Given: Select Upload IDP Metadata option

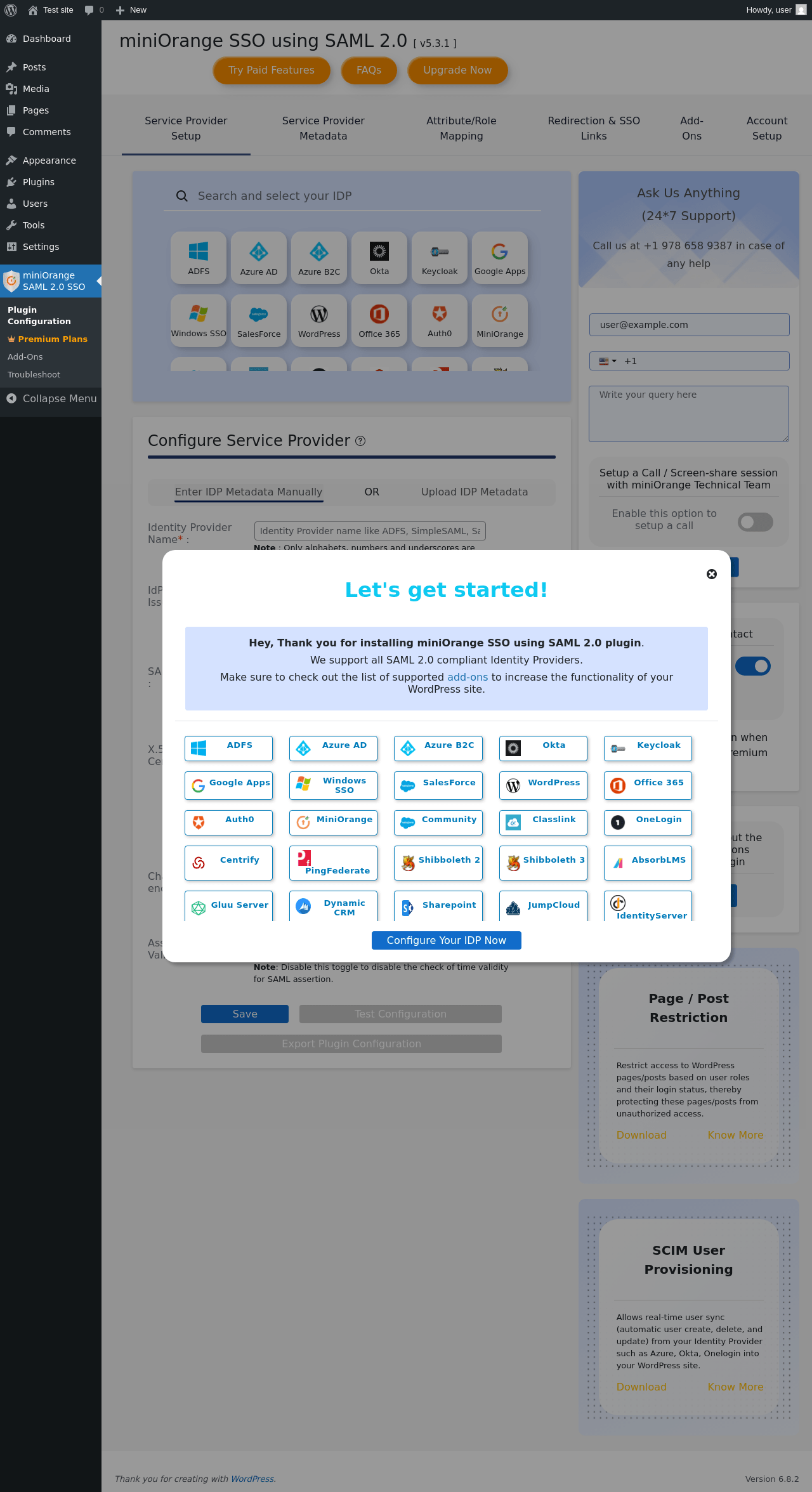Looking at the screenshot, I should (475, 492).
